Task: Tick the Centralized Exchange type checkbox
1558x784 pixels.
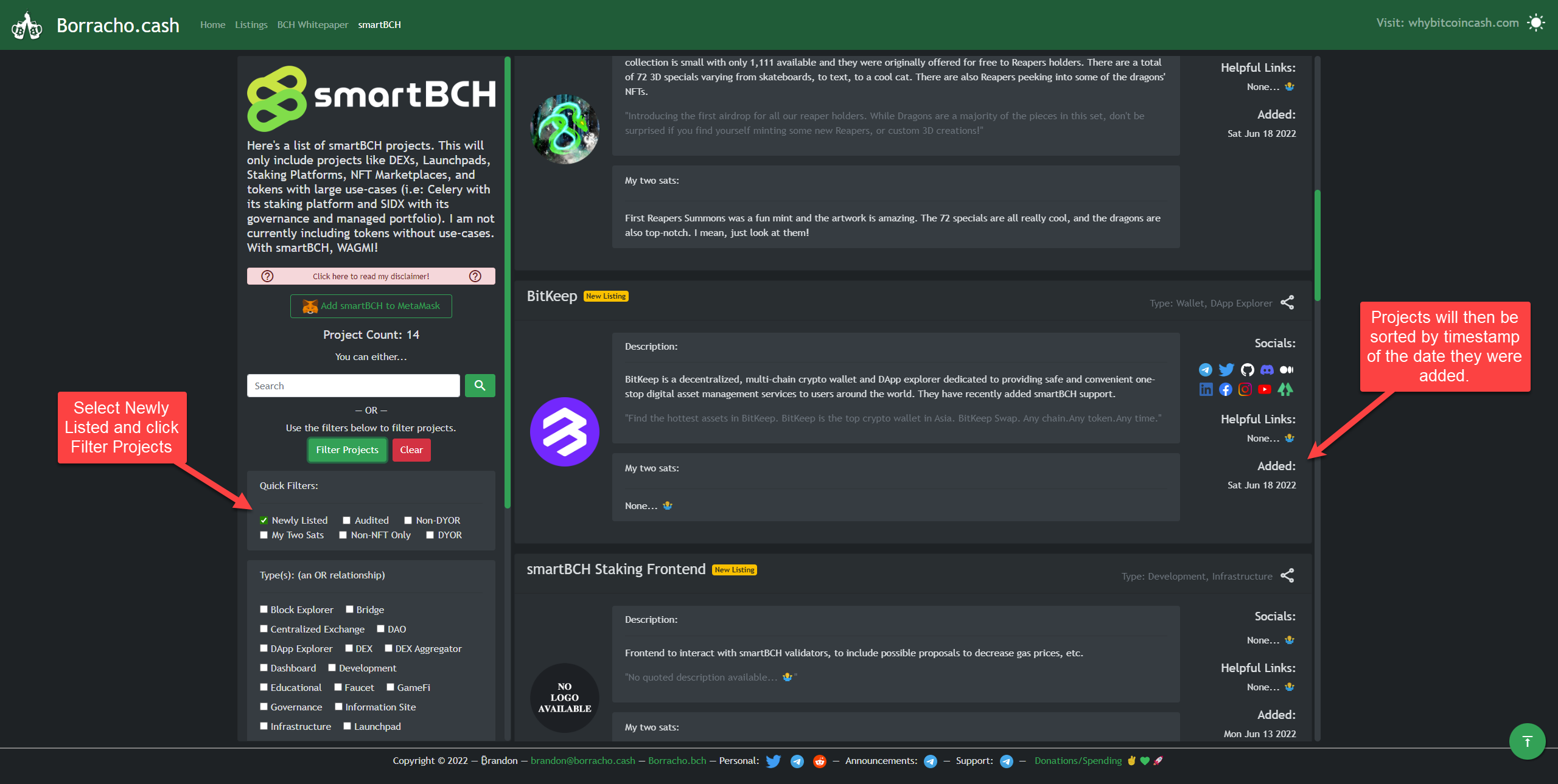Action: (x=264, y=629)
